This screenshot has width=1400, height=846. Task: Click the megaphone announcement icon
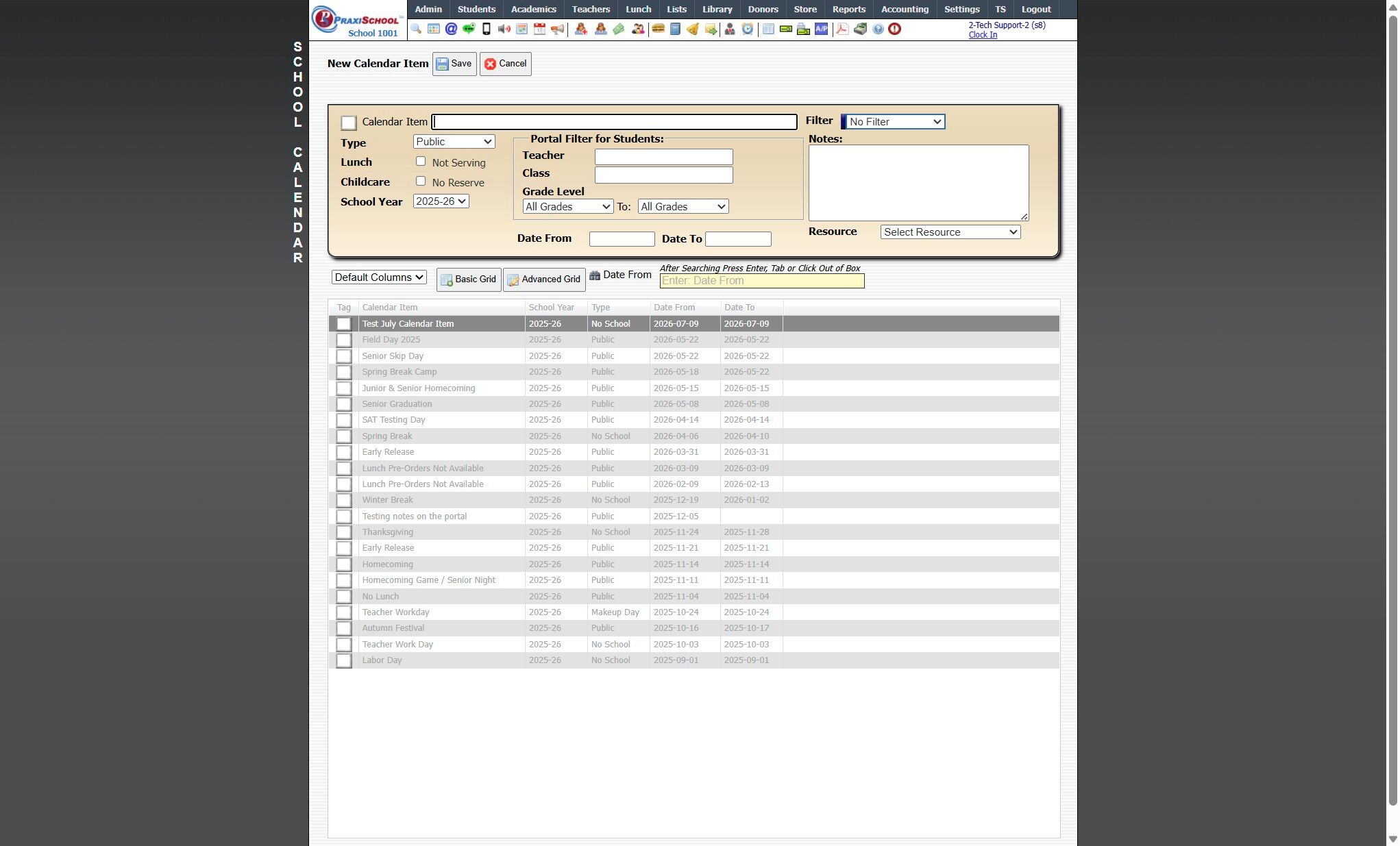coord(558,29)
